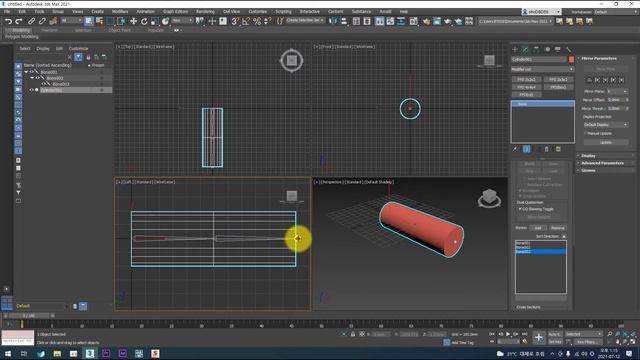Click the Update button
Image resolution: width=640 pixels, height=360 pixels.
[606, 142]
